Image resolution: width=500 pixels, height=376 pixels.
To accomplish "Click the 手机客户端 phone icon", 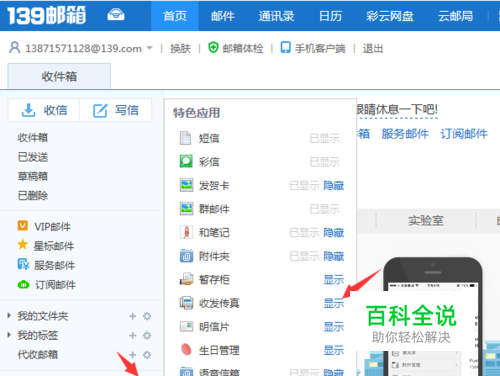I will (x=286, y=47).
